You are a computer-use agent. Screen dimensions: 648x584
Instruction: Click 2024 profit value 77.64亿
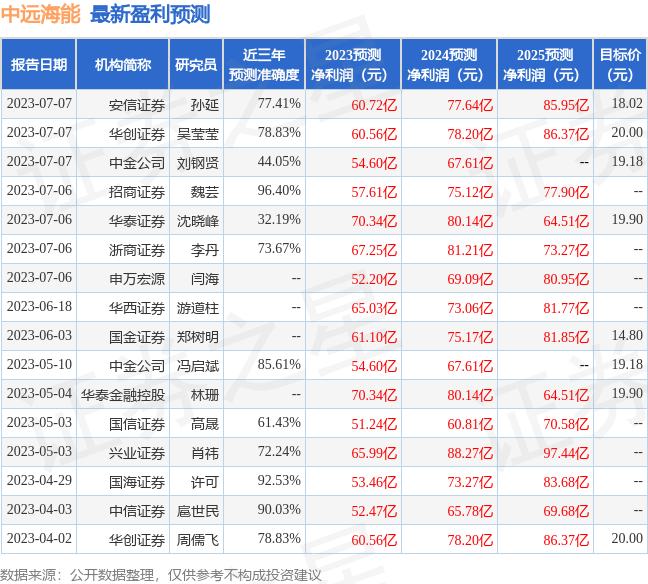(470, 105)
